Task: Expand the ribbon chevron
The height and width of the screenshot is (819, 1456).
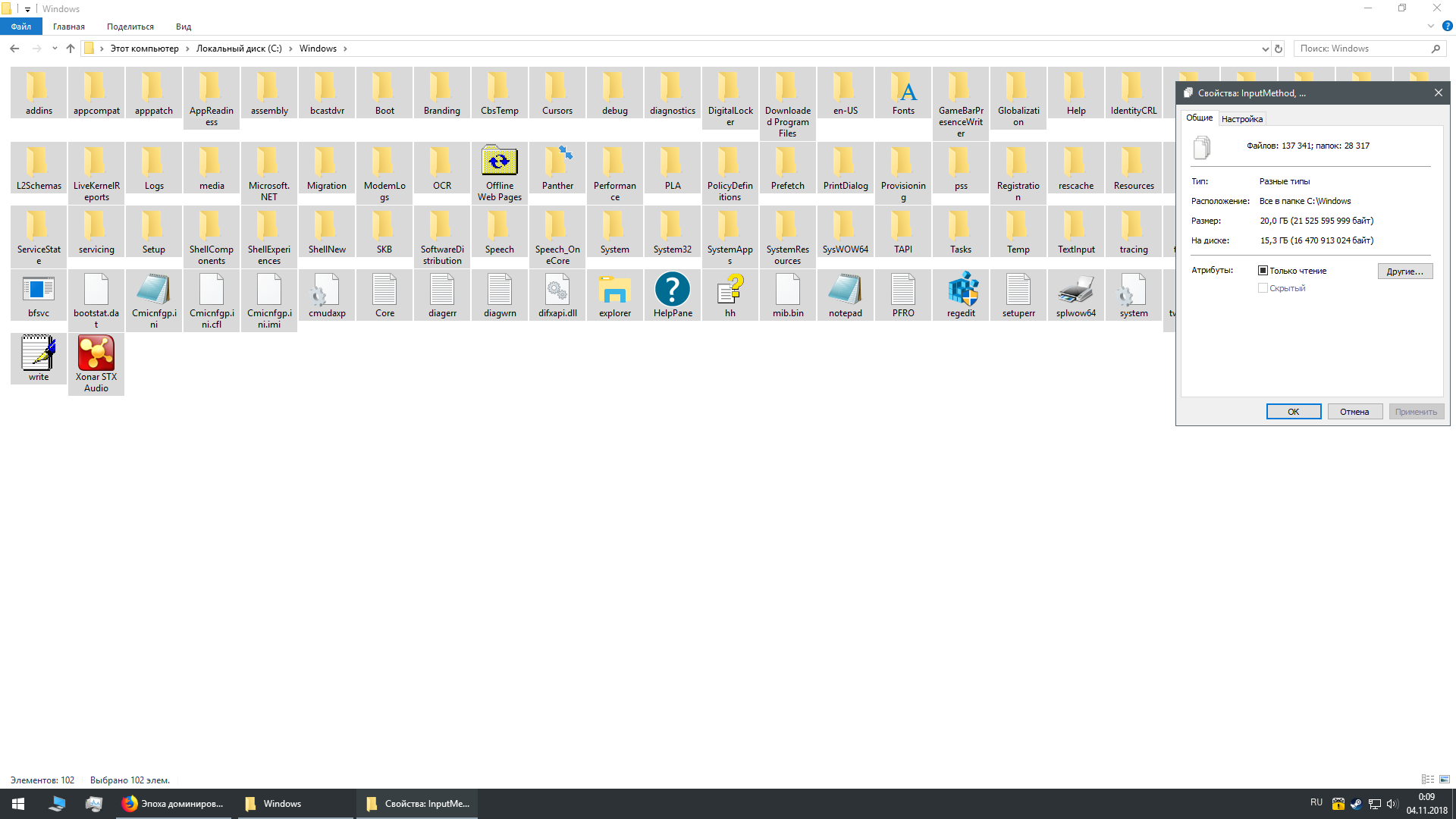Action: pyautogui.click(x=1431, y=26)
